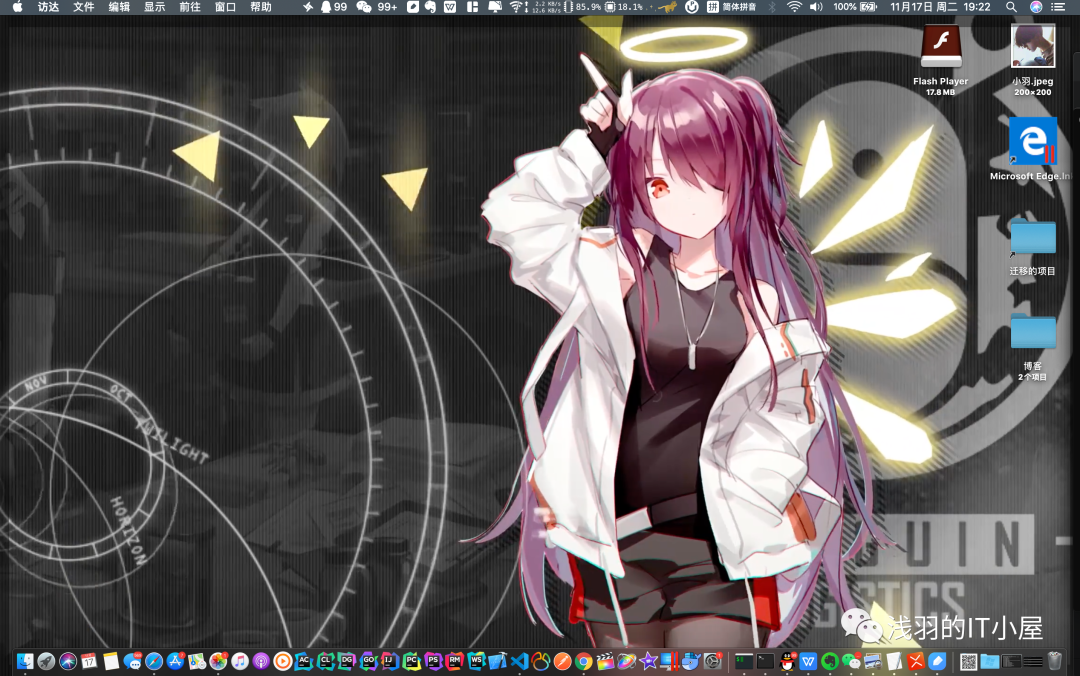The image size is (1080, 676).
Task: Open Final Cut Pro in the Dock
Action: point(605,662)
